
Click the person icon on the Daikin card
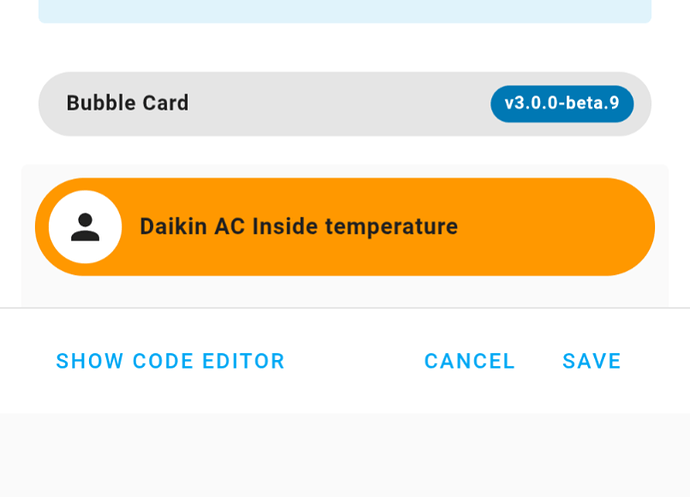pyautogui.click(x=85, y=227)
